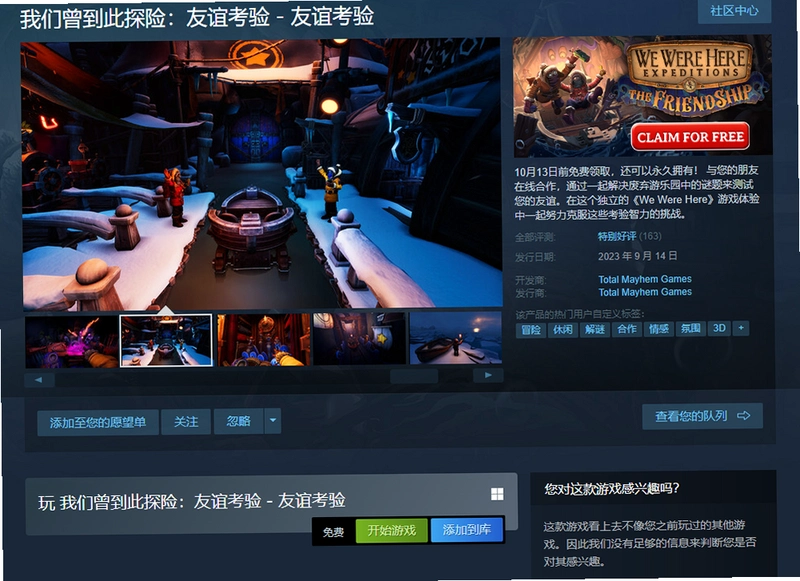Open the 社区中心 community hub button
This screenshot has width=800, height=581.
pos(734,11)
